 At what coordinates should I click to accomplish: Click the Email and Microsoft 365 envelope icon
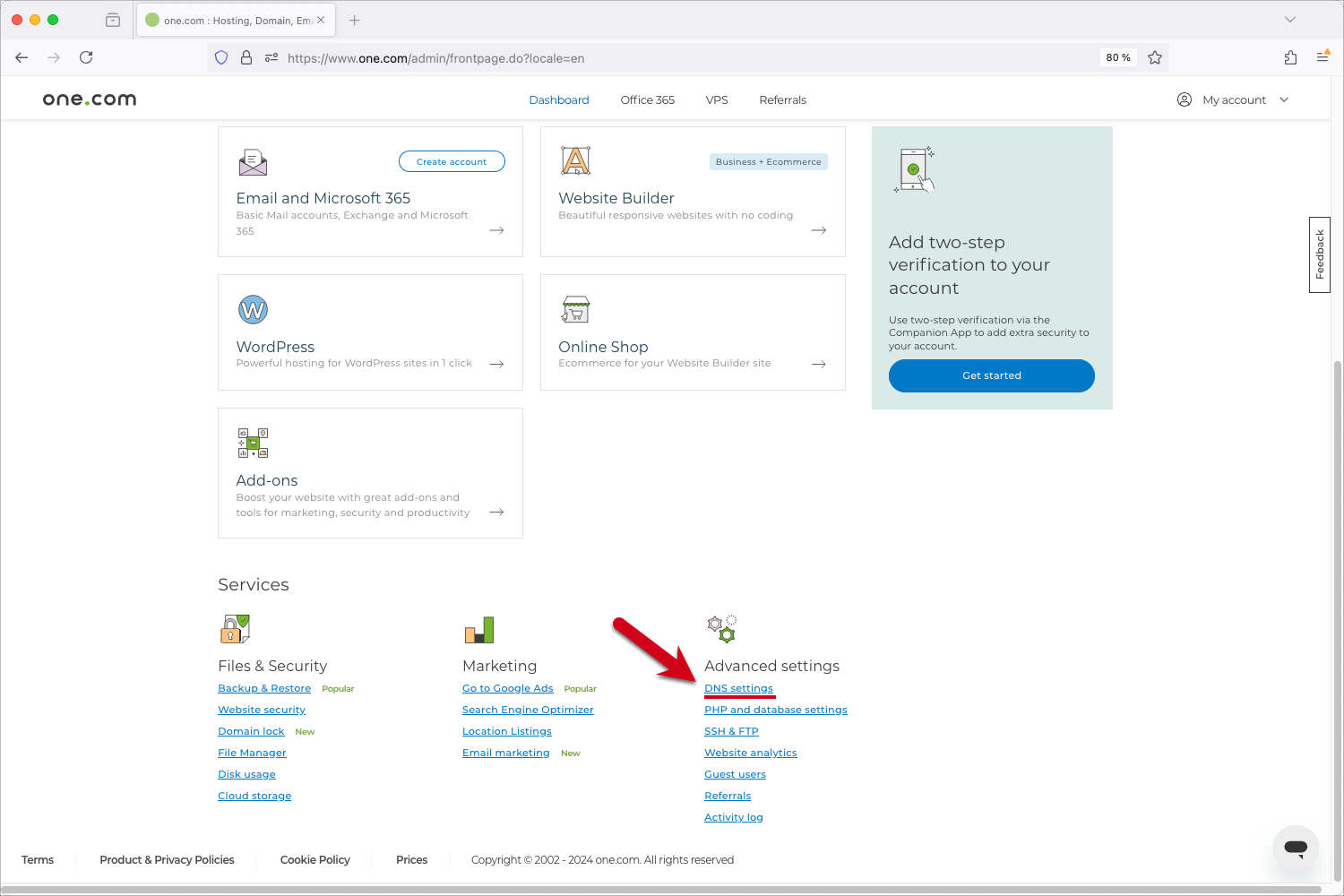pos(253,162)
